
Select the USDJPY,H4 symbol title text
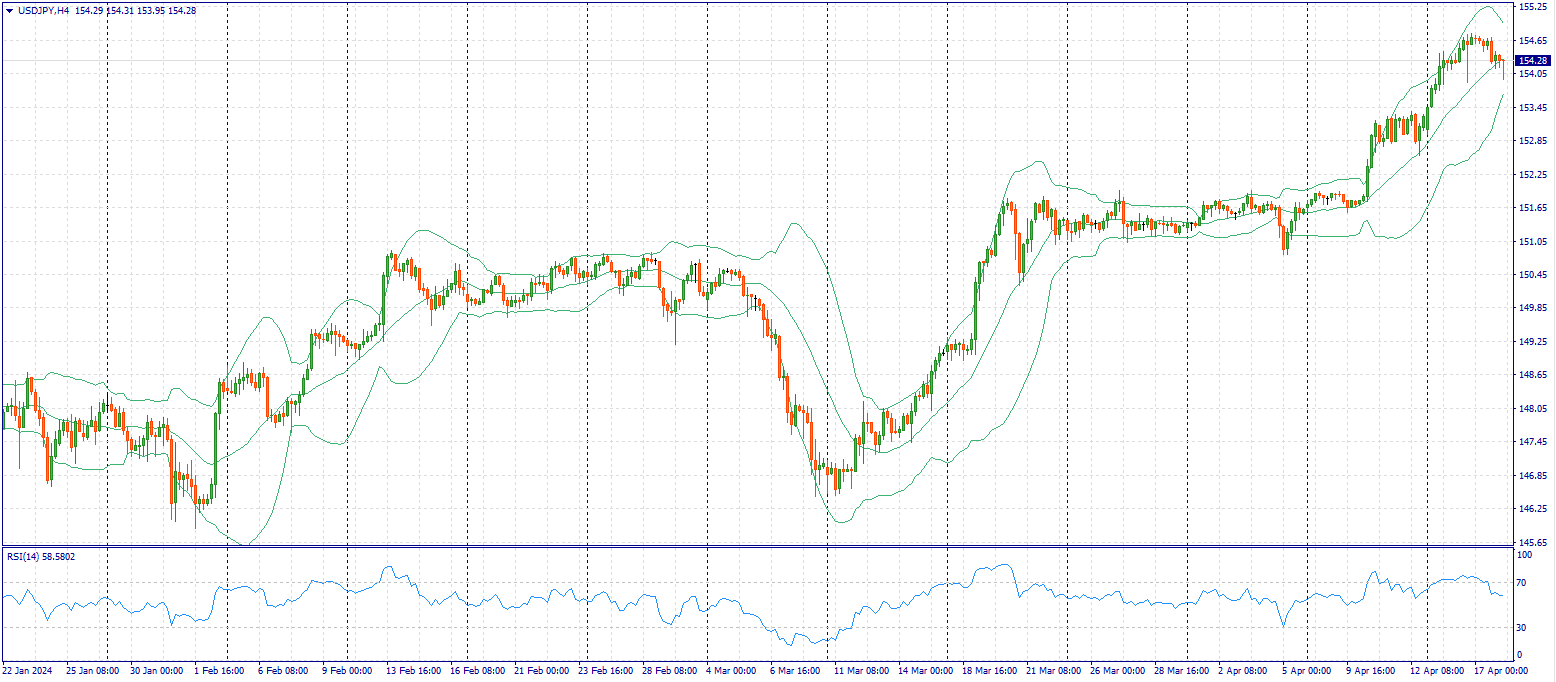(43, 11)
